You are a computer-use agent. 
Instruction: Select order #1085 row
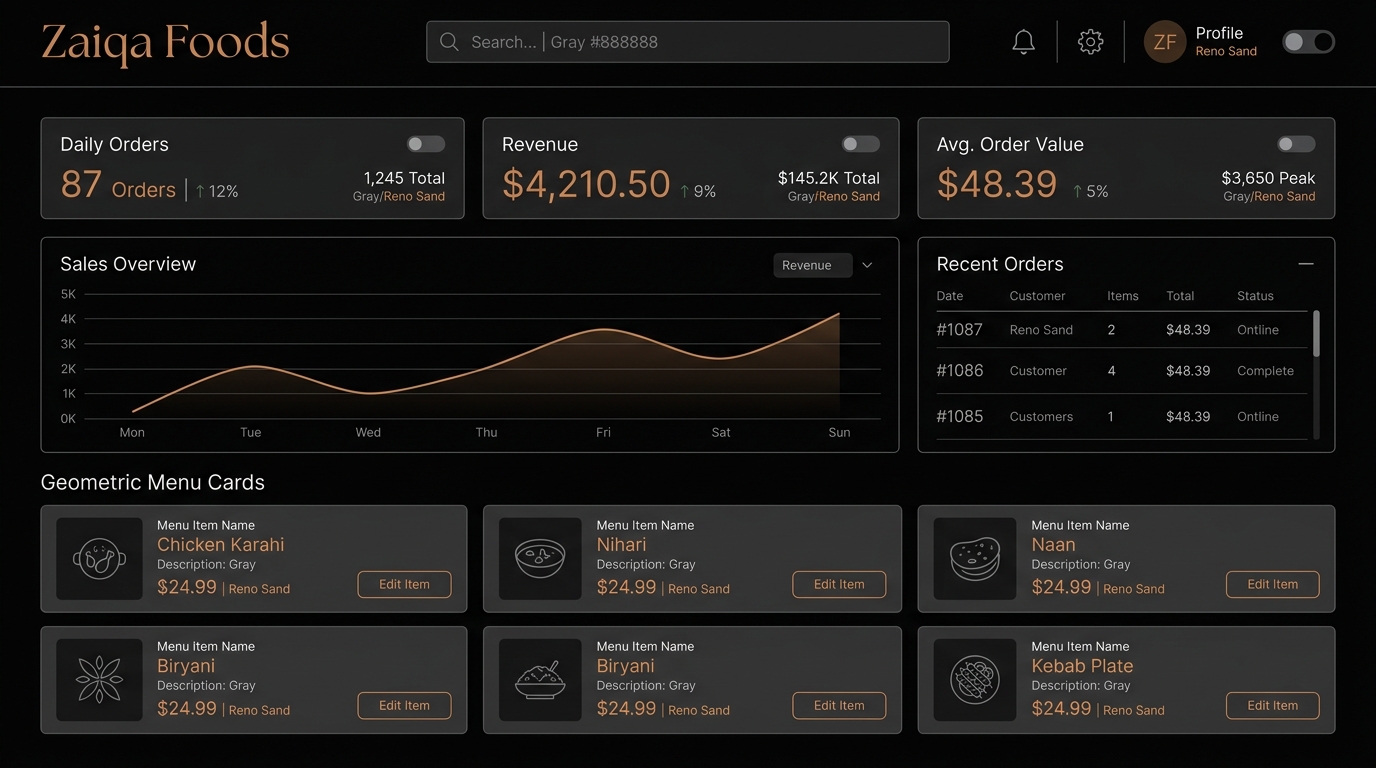tap(1121, 416)
